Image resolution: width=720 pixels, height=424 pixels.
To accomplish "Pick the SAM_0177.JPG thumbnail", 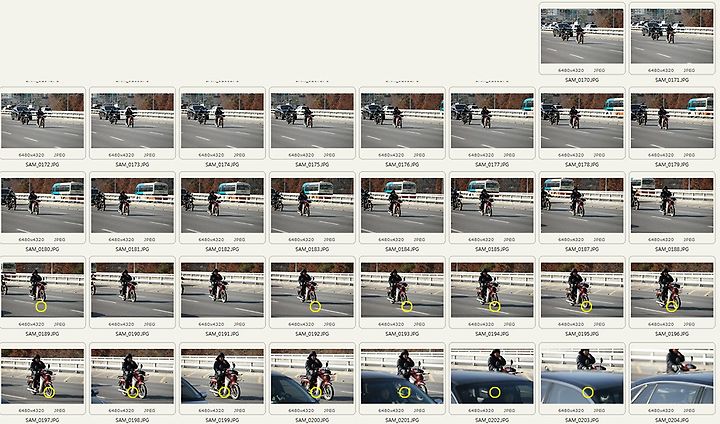I will [x=492, y=121].
